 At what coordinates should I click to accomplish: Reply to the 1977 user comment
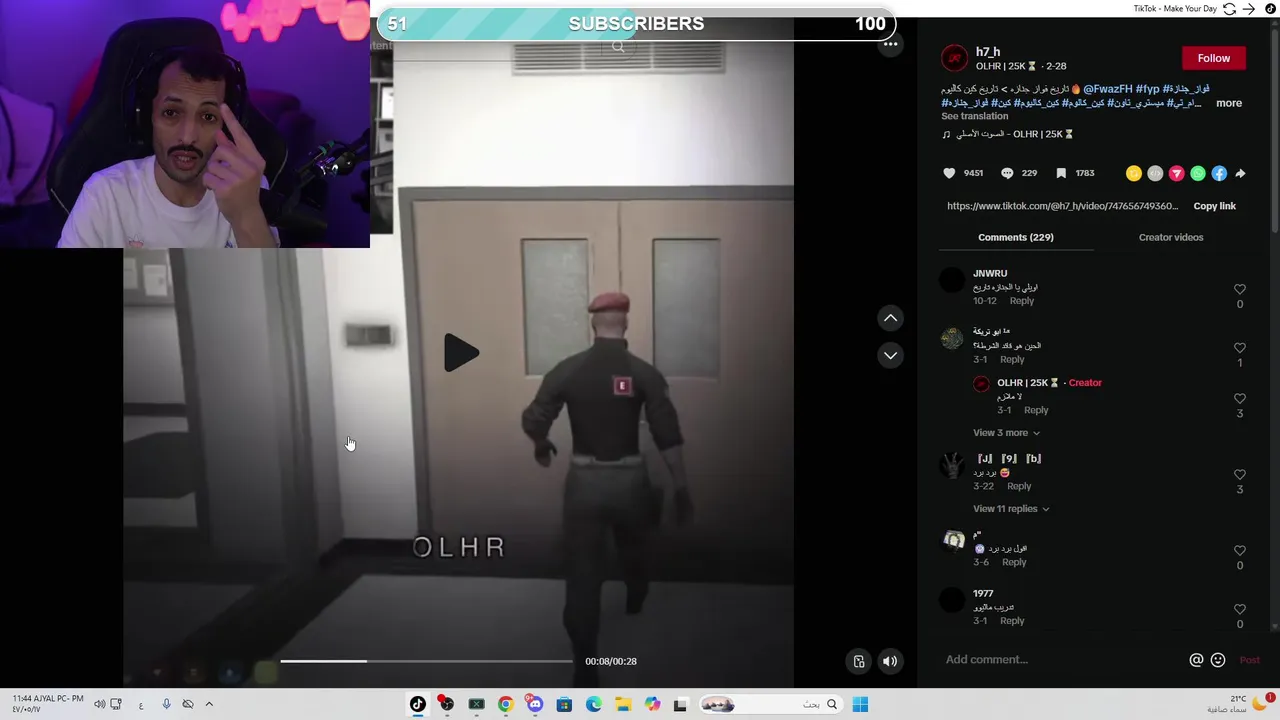click(1012, 621)
